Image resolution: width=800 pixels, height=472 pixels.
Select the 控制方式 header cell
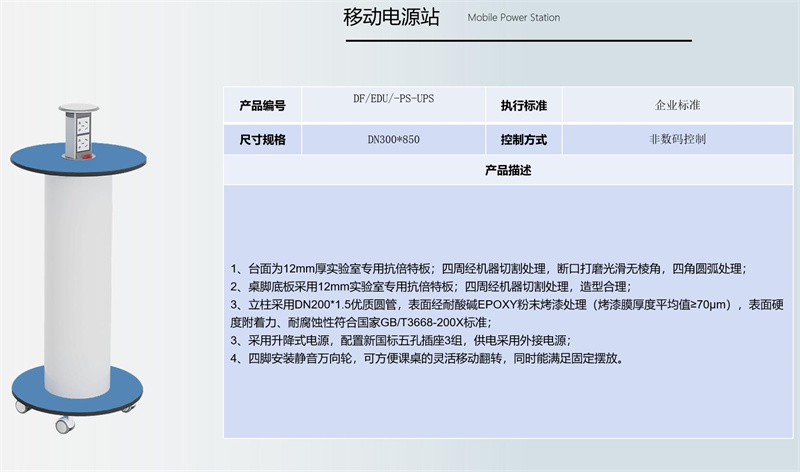click(523, 139)
